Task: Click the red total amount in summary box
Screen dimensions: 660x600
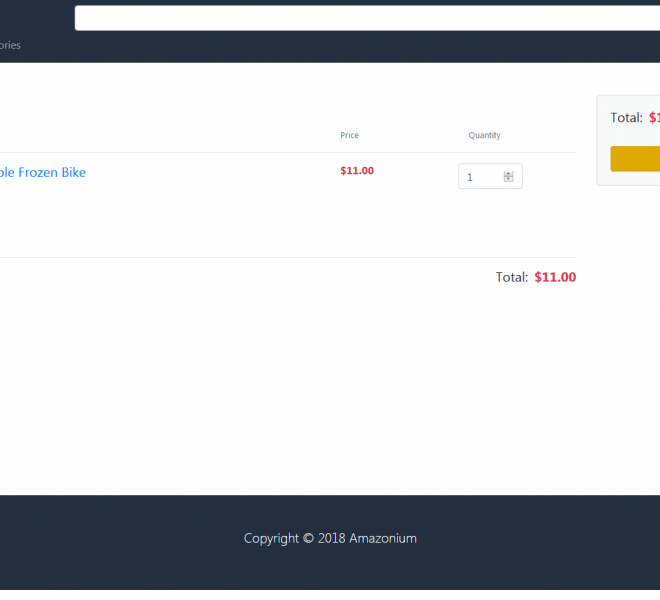Action: pyautogui.click(x=654, y=118)
